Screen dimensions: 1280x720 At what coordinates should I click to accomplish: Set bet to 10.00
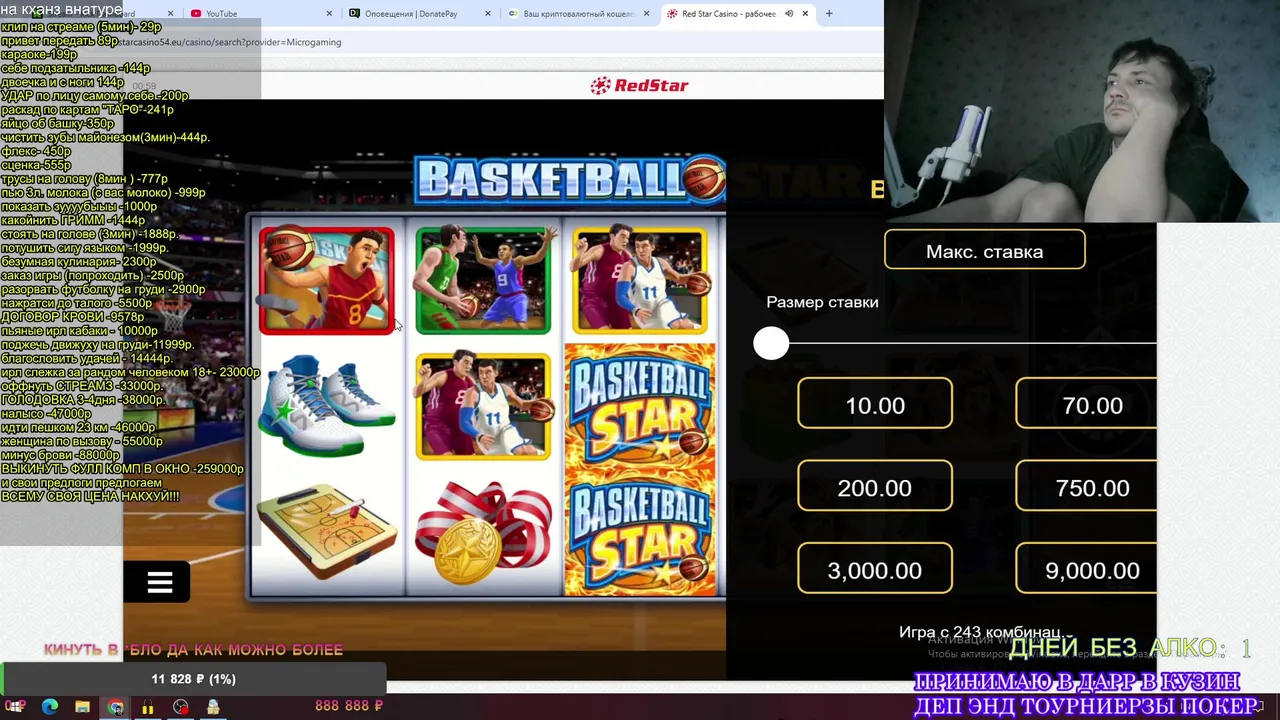875,405
